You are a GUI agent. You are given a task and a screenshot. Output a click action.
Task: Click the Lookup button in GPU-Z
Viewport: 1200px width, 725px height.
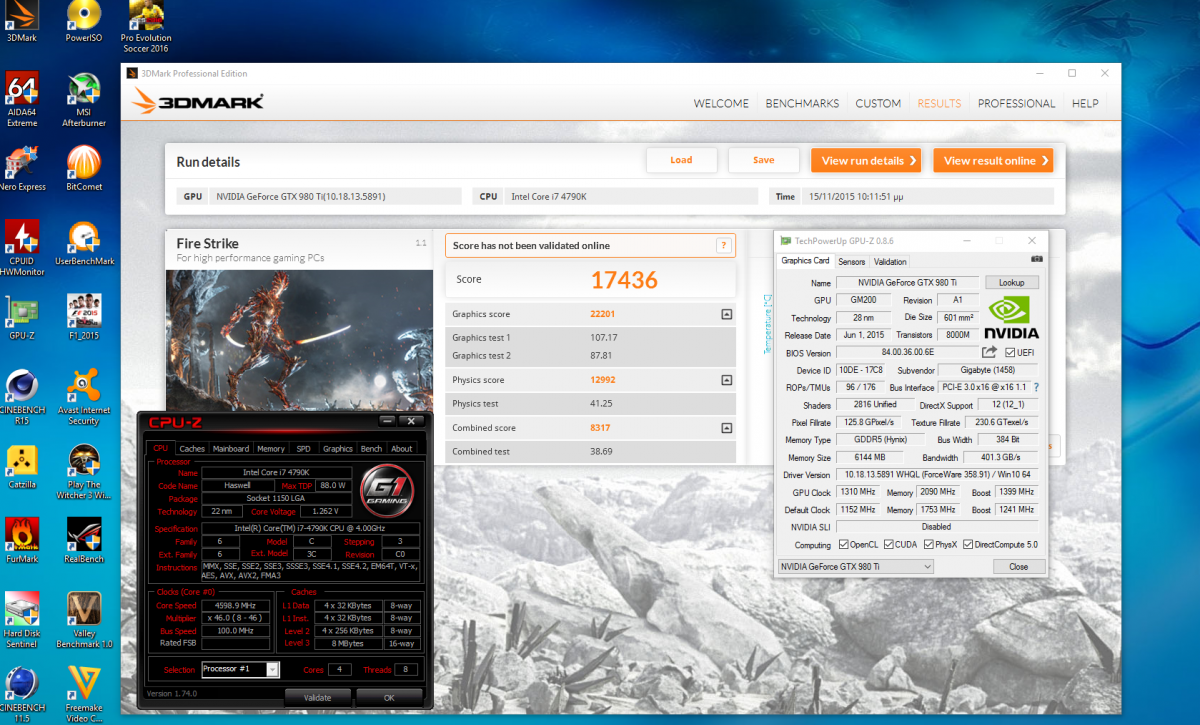tap(1011, 283)
